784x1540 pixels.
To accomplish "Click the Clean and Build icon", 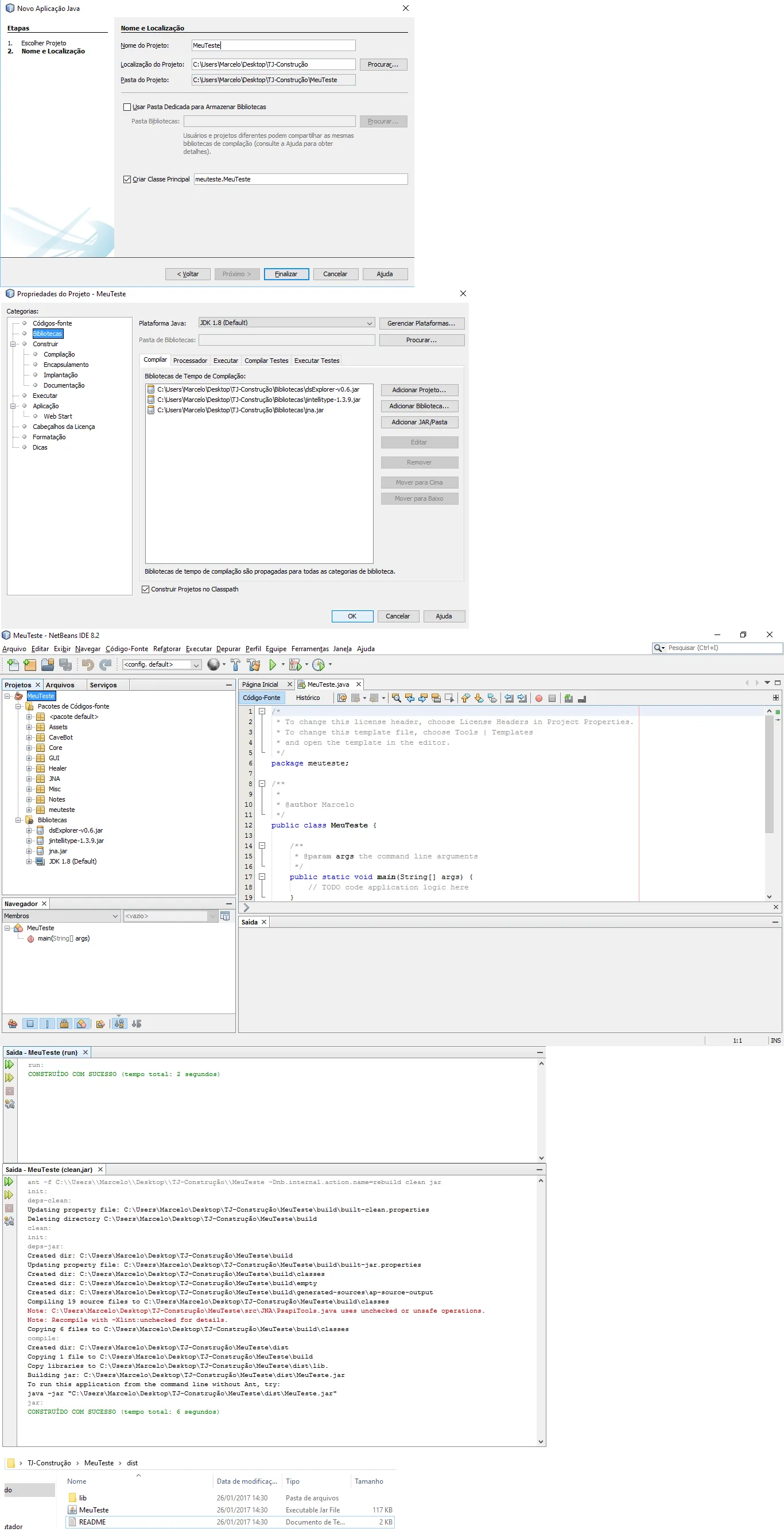I will pyautogui.click(x=253, y=665).
